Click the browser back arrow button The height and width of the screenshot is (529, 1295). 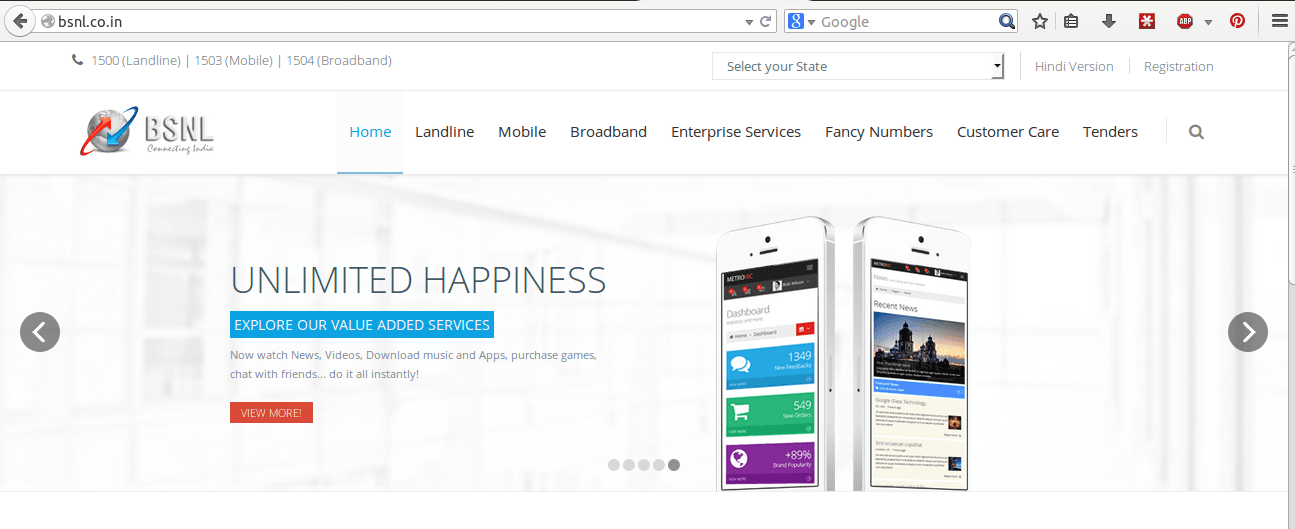[19, 21]
